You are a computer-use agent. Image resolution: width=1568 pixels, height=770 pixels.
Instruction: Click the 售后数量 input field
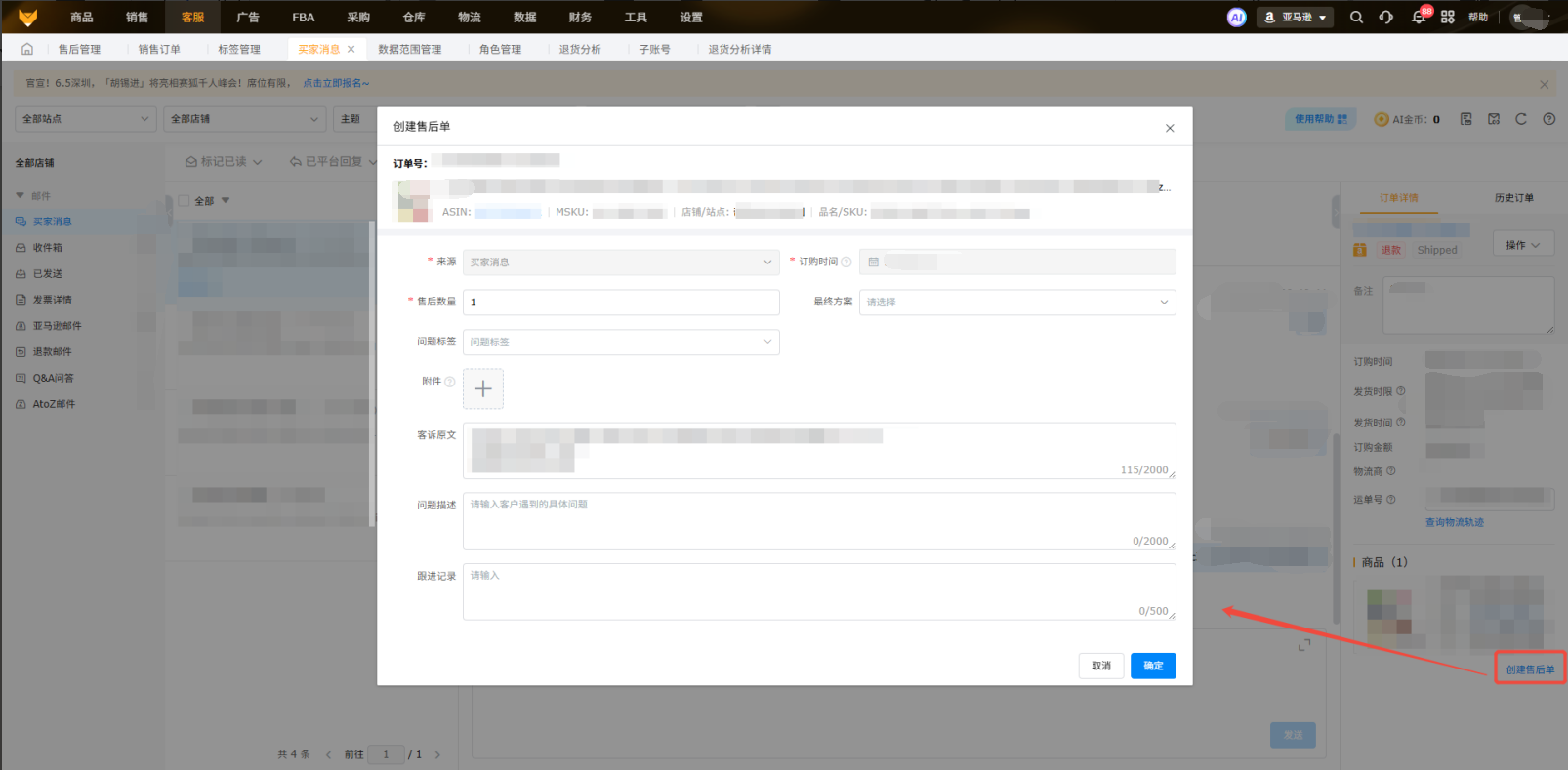coord(621,303)
